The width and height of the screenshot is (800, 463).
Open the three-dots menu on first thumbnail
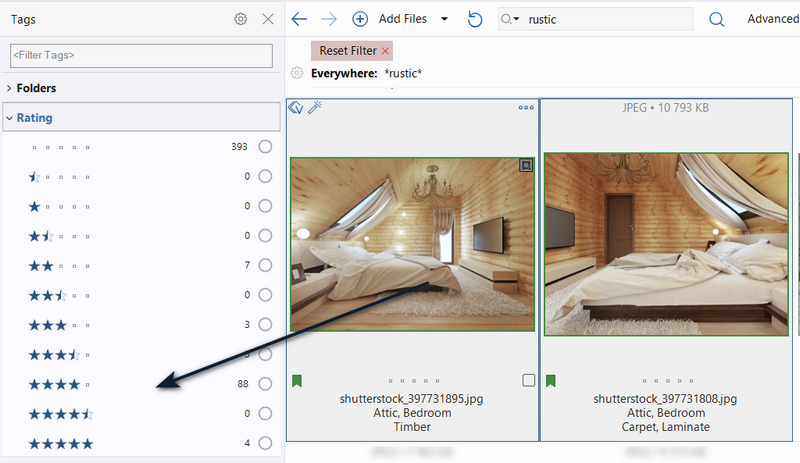(526, 108)
